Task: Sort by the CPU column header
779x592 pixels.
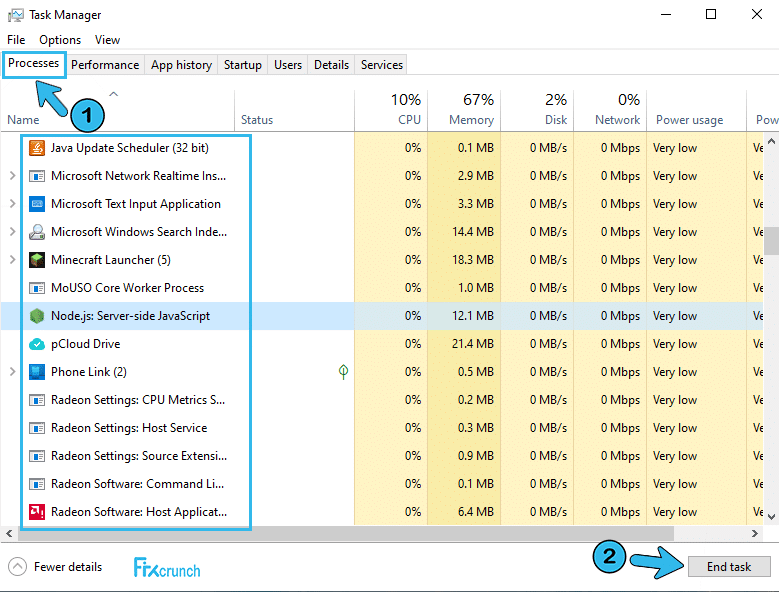Action: 391,110
